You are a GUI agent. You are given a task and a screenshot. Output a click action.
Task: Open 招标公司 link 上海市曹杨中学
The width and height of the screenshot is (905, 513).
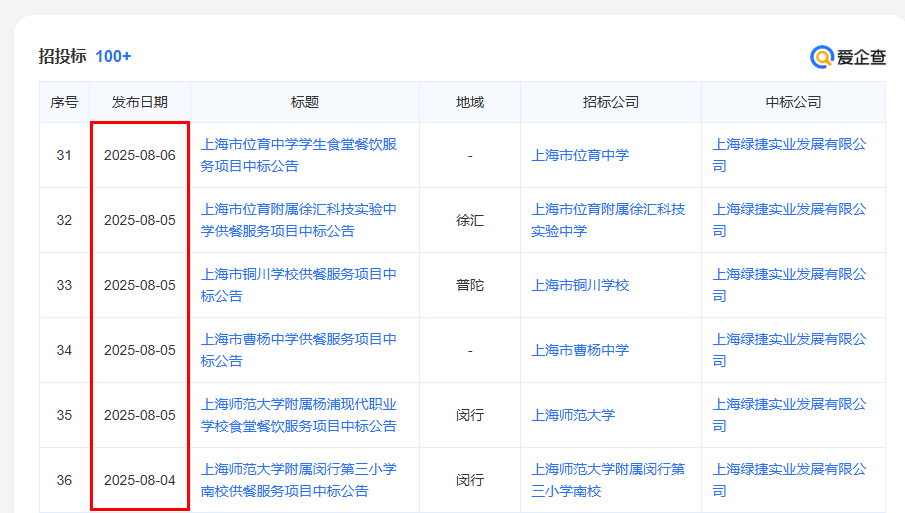(580, 350)
